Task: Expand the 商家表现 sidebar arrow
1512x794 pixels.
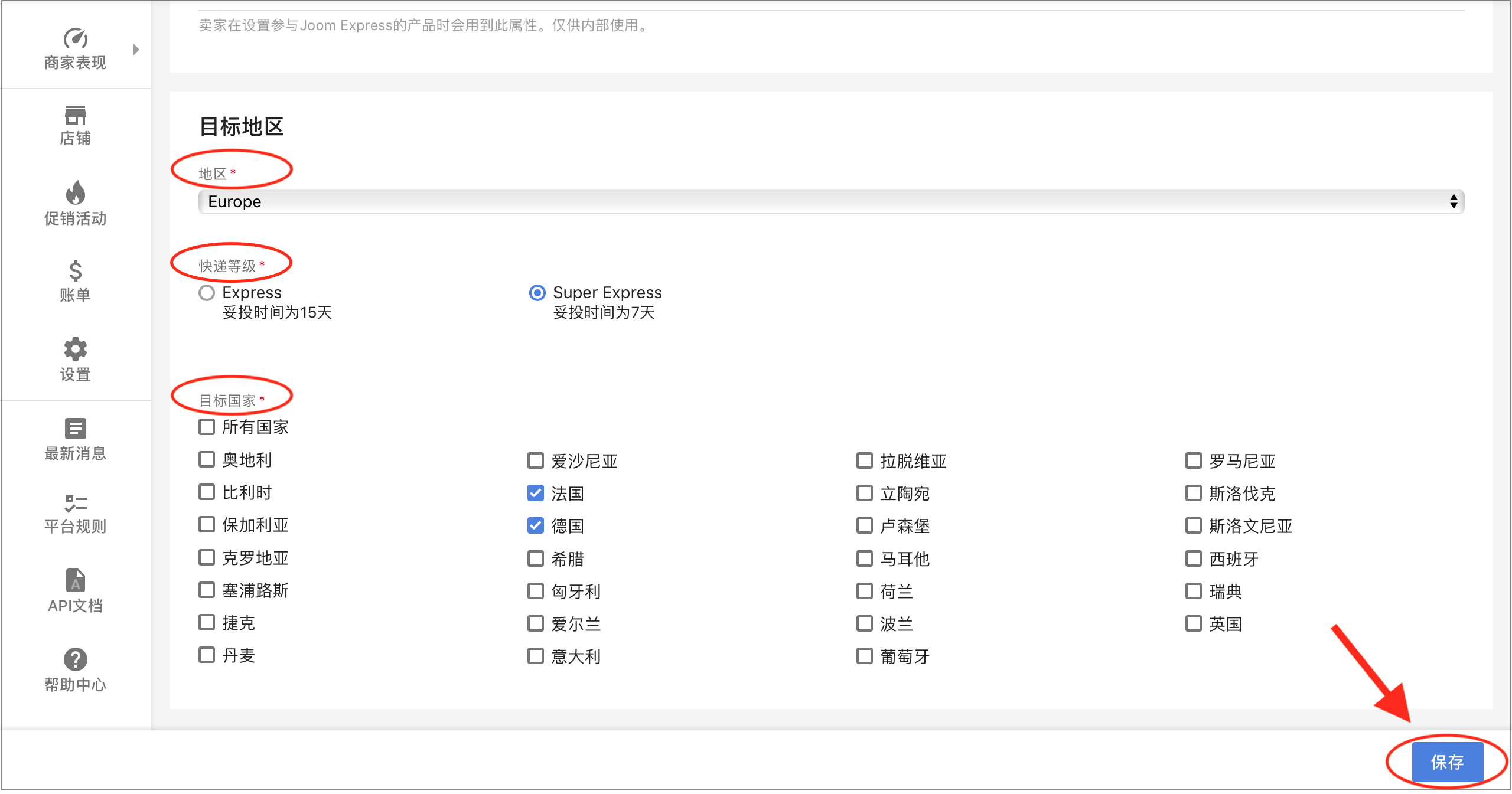Action: (x=136, y=49)
